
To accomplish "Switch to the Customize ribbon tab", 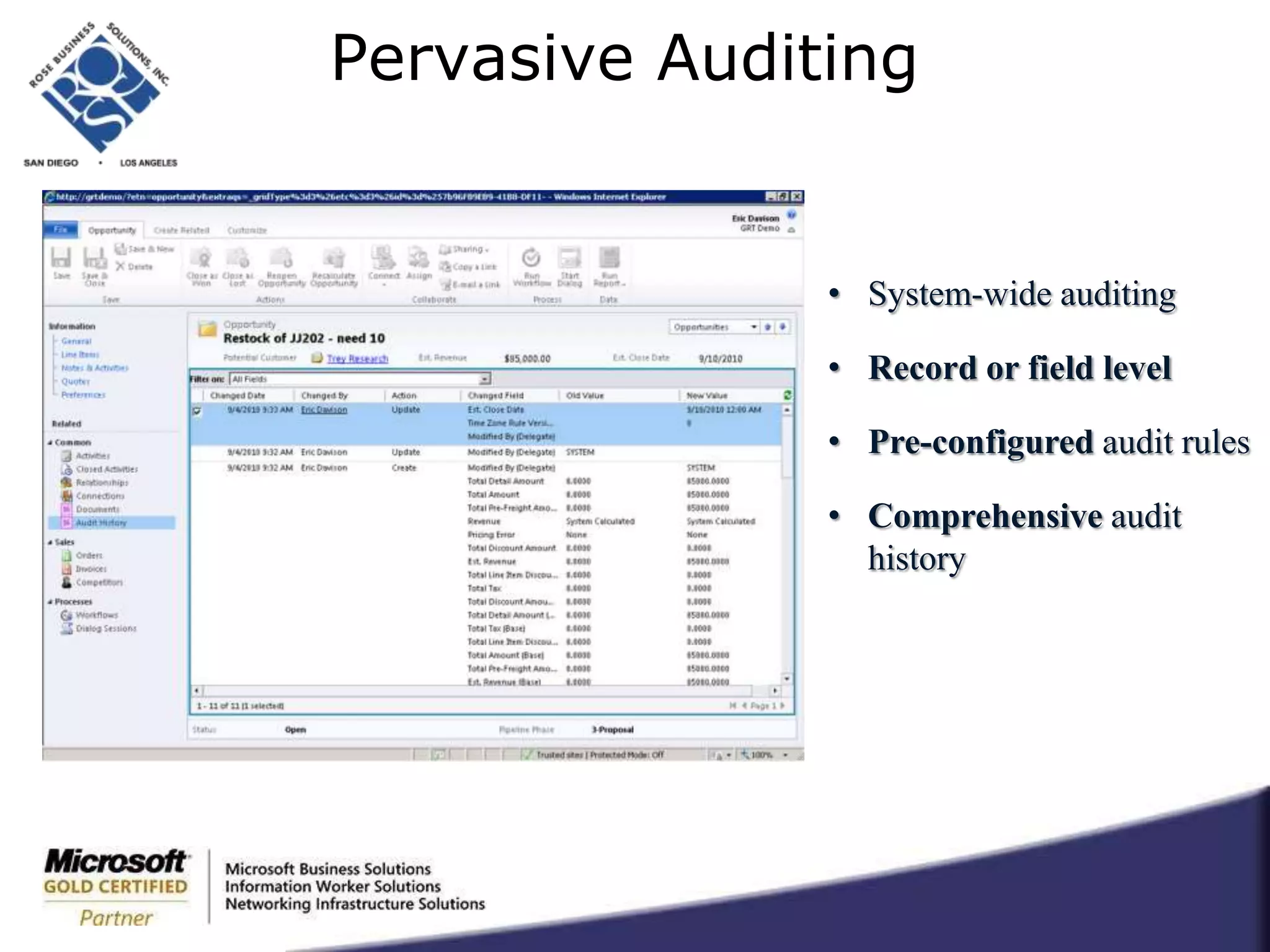I will tap(247, 231).
